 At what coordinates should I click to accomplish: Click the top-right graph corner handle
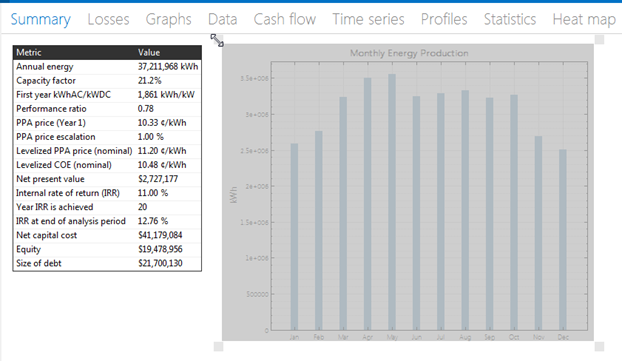[x=599, y=39]
